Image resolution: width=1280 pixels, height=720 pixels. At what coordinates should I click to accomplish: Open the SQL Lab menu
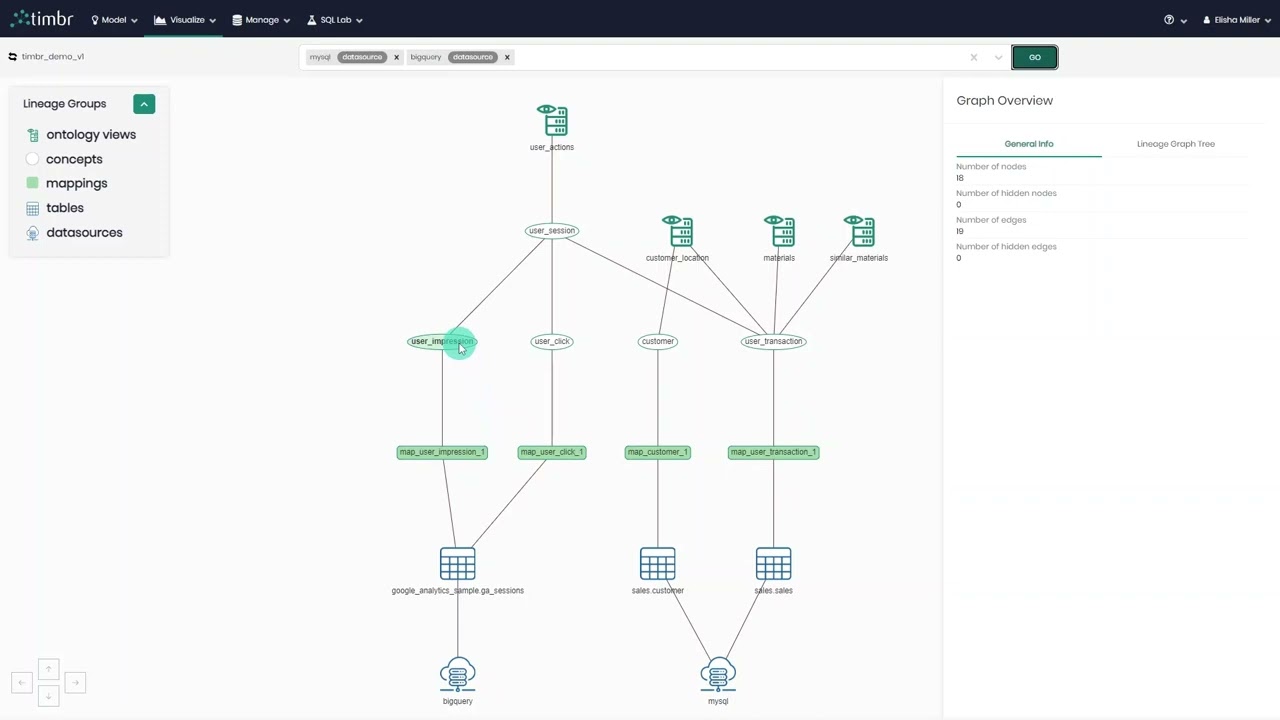pyautogui.click(x=335, y=20)
